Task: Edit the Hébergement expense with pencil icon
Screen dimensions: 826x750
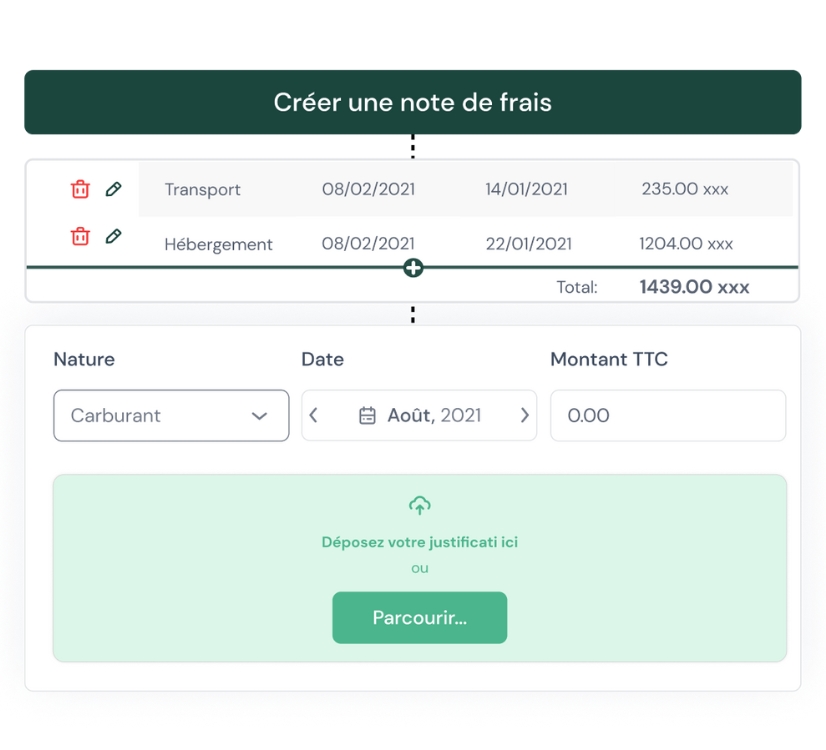Action: [x=113, y=236]
